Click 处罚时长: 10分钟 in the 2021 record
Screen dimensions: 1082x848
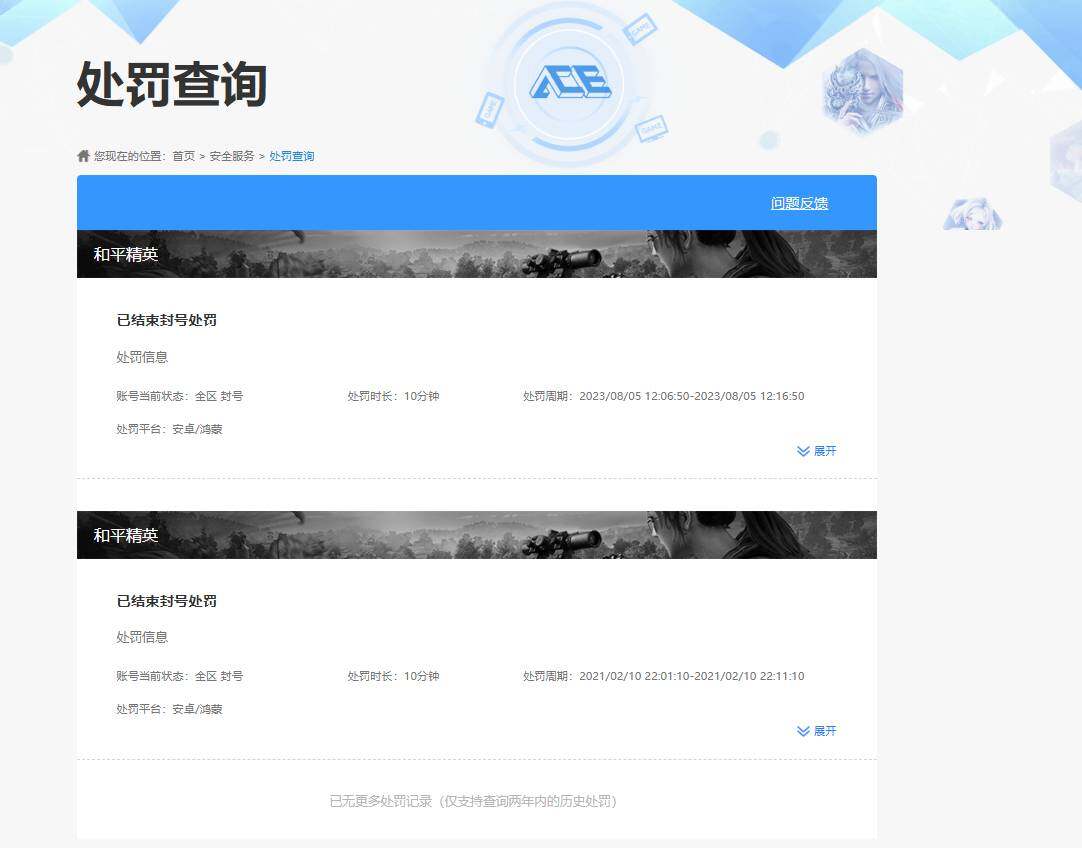pos(393,676)
